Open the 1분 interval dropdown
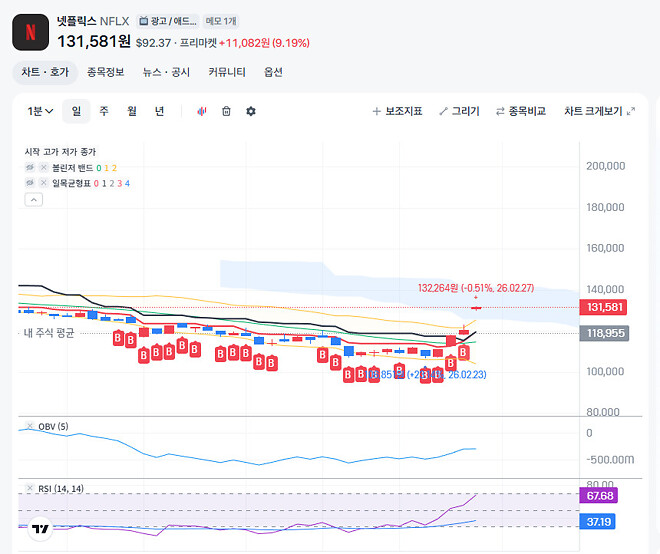Viewport: 660px width, 554px height. tap(39, 111)
